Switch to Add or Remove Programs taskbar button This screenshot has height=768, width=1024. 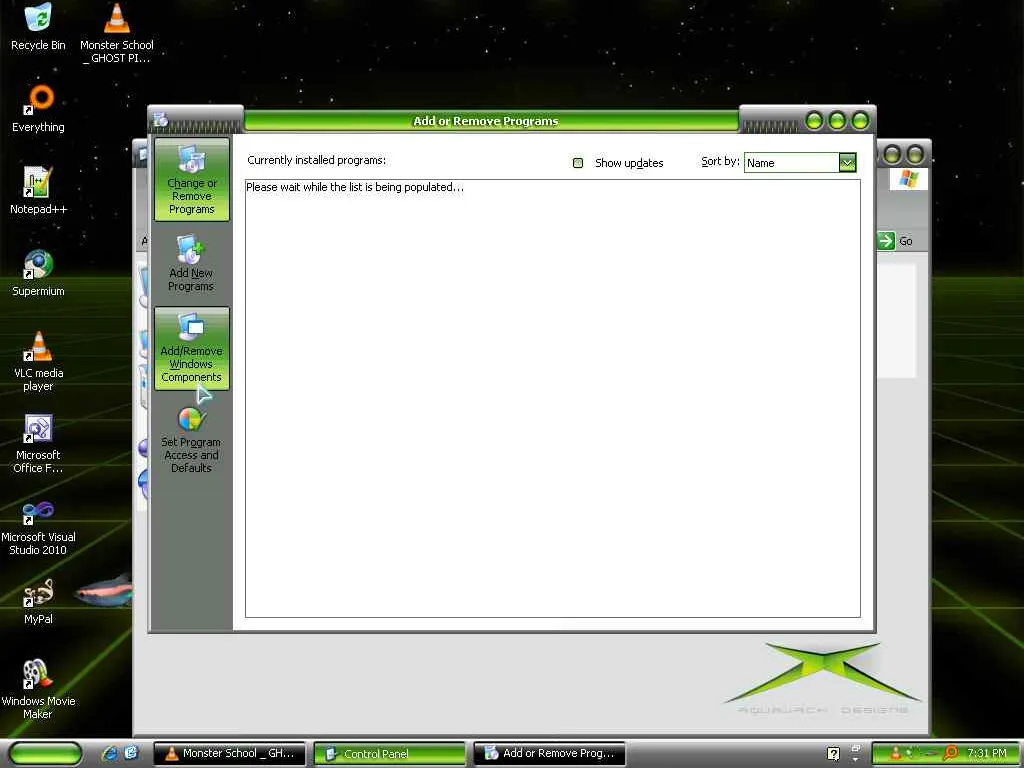[x=549, y=754]
